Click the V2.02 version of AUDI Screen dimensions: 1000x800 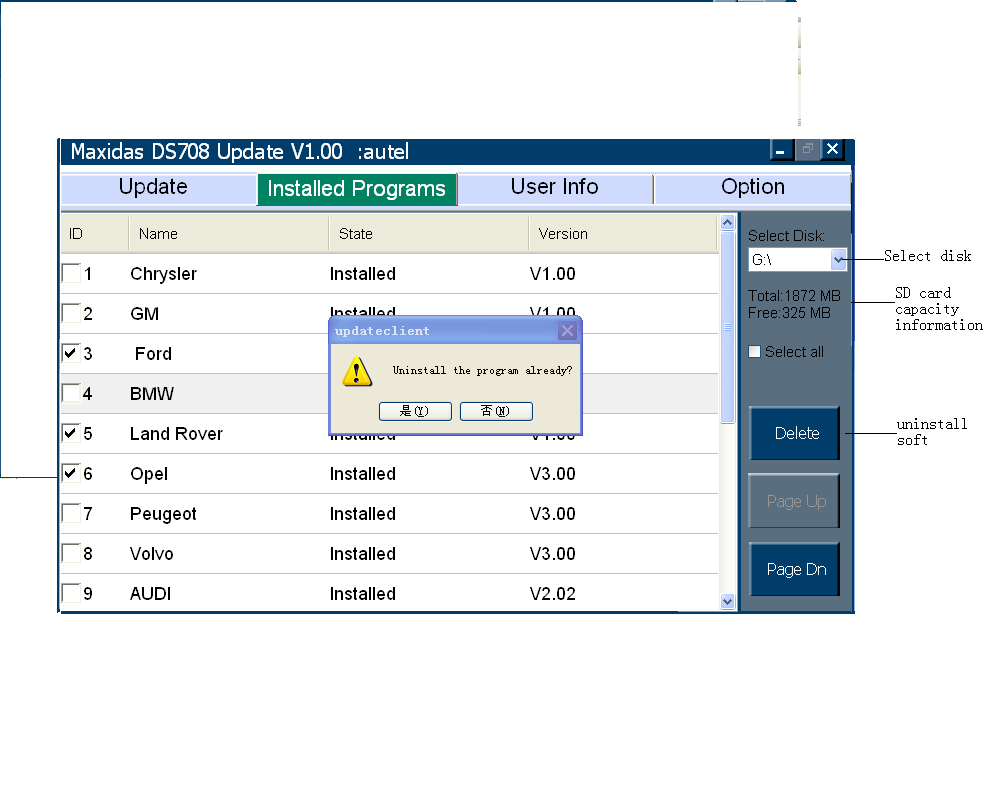552,594
